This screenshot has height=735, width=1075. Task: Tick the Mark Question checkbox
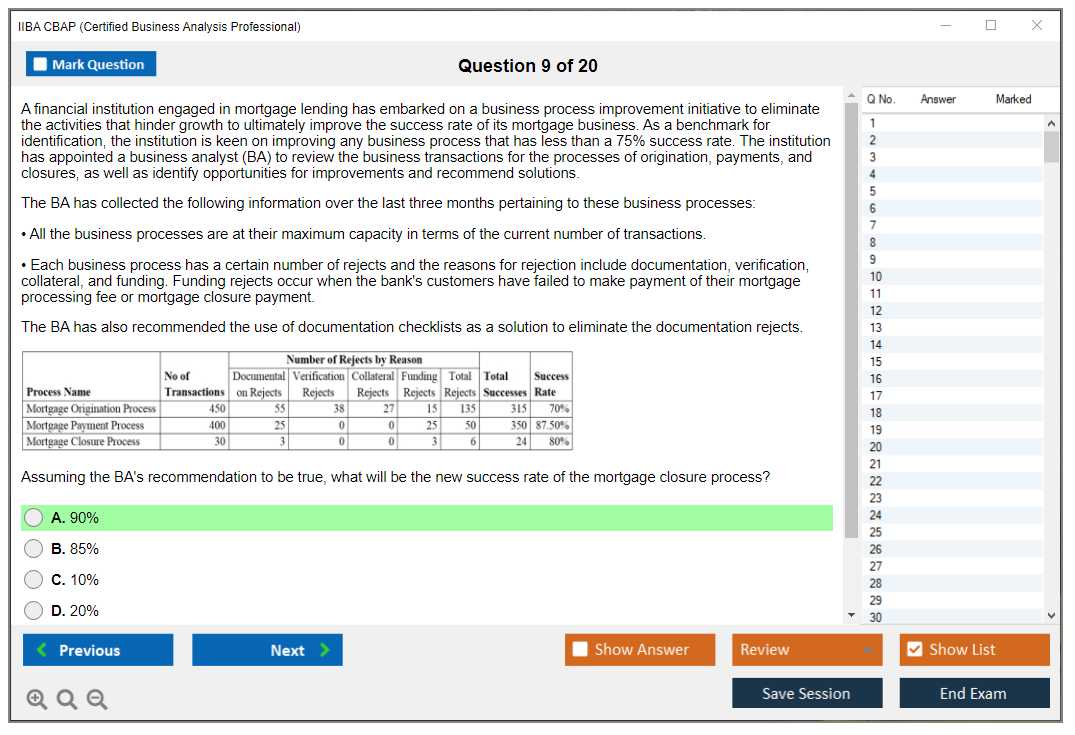click(x=41, y=64)
